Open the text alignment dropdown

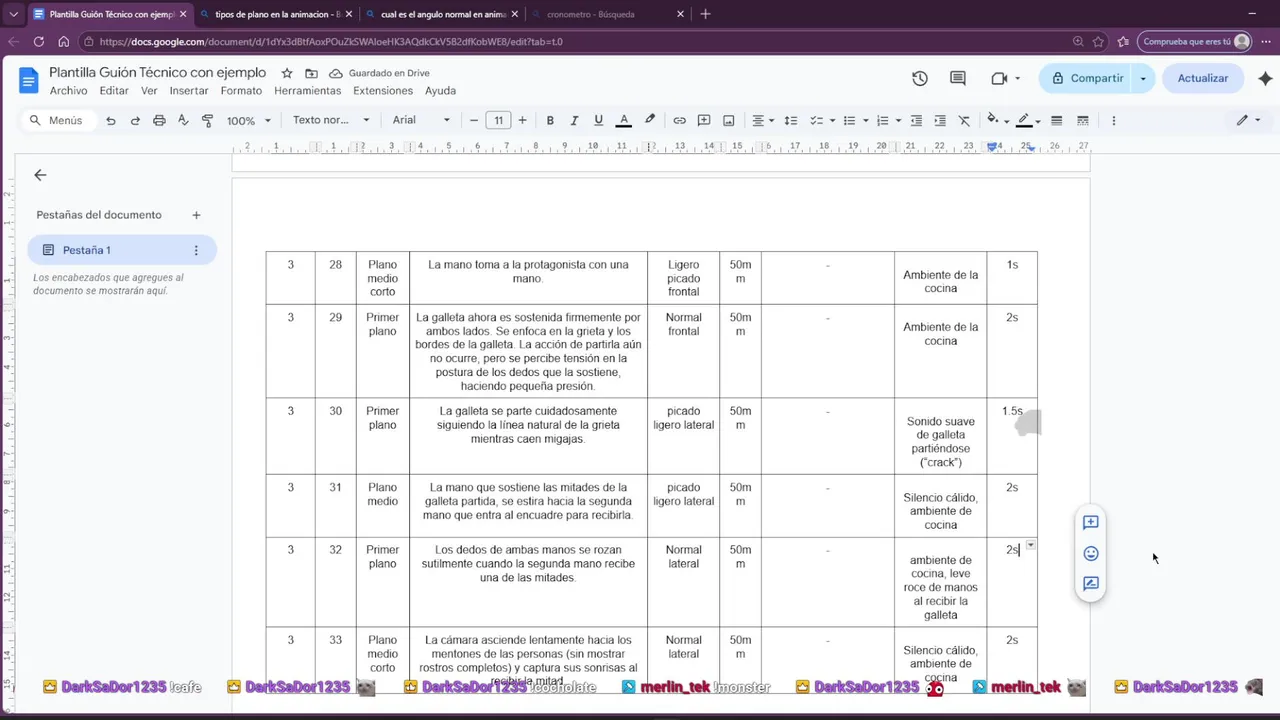[762, 120]
